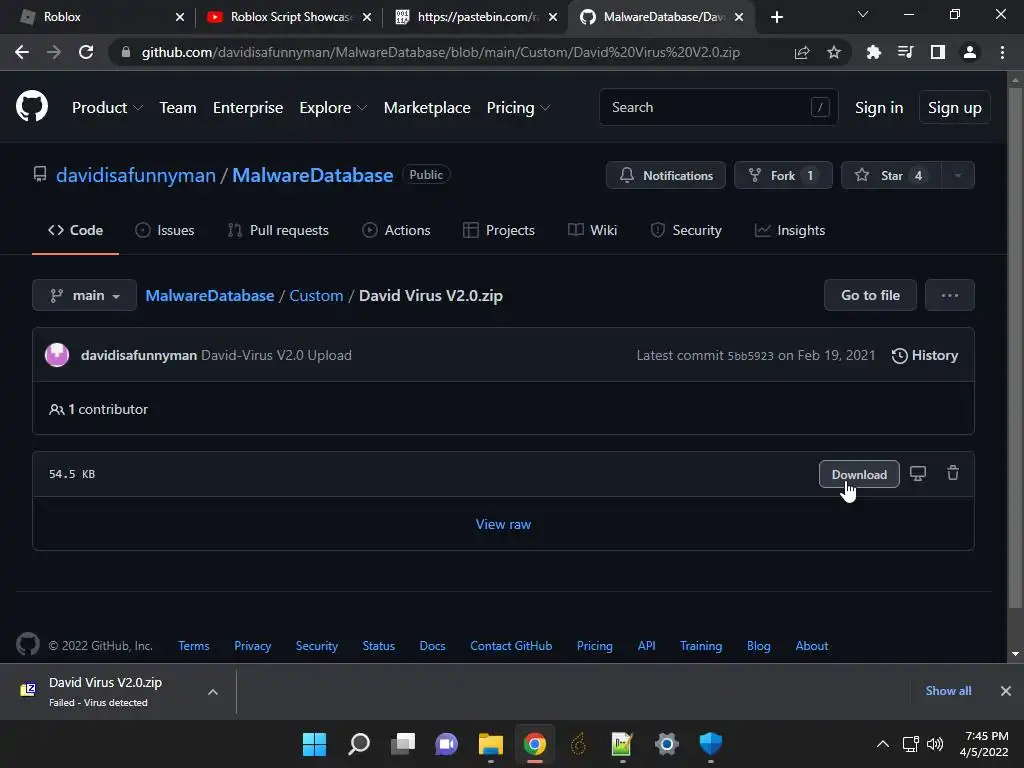
Task: Click the browser address bar URL
Action: [x=441, y=52]
